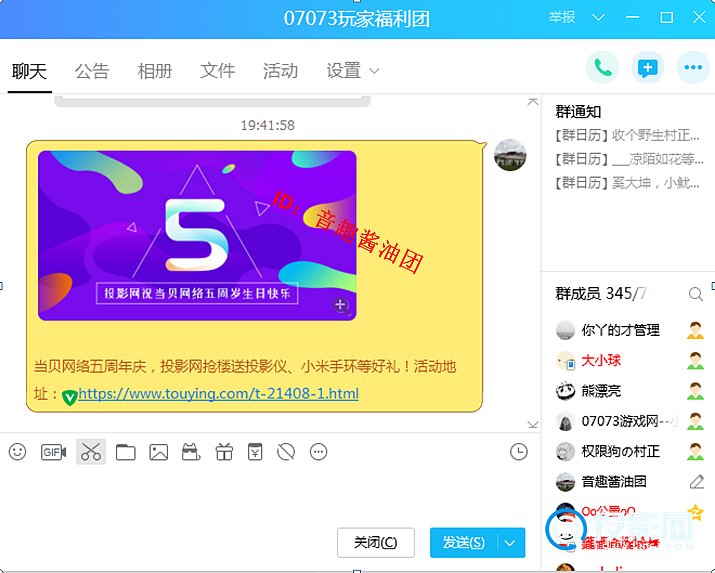This screenshot has height=573, width=715.
Task: Click the send picture icon
Action: click(158, 452)
